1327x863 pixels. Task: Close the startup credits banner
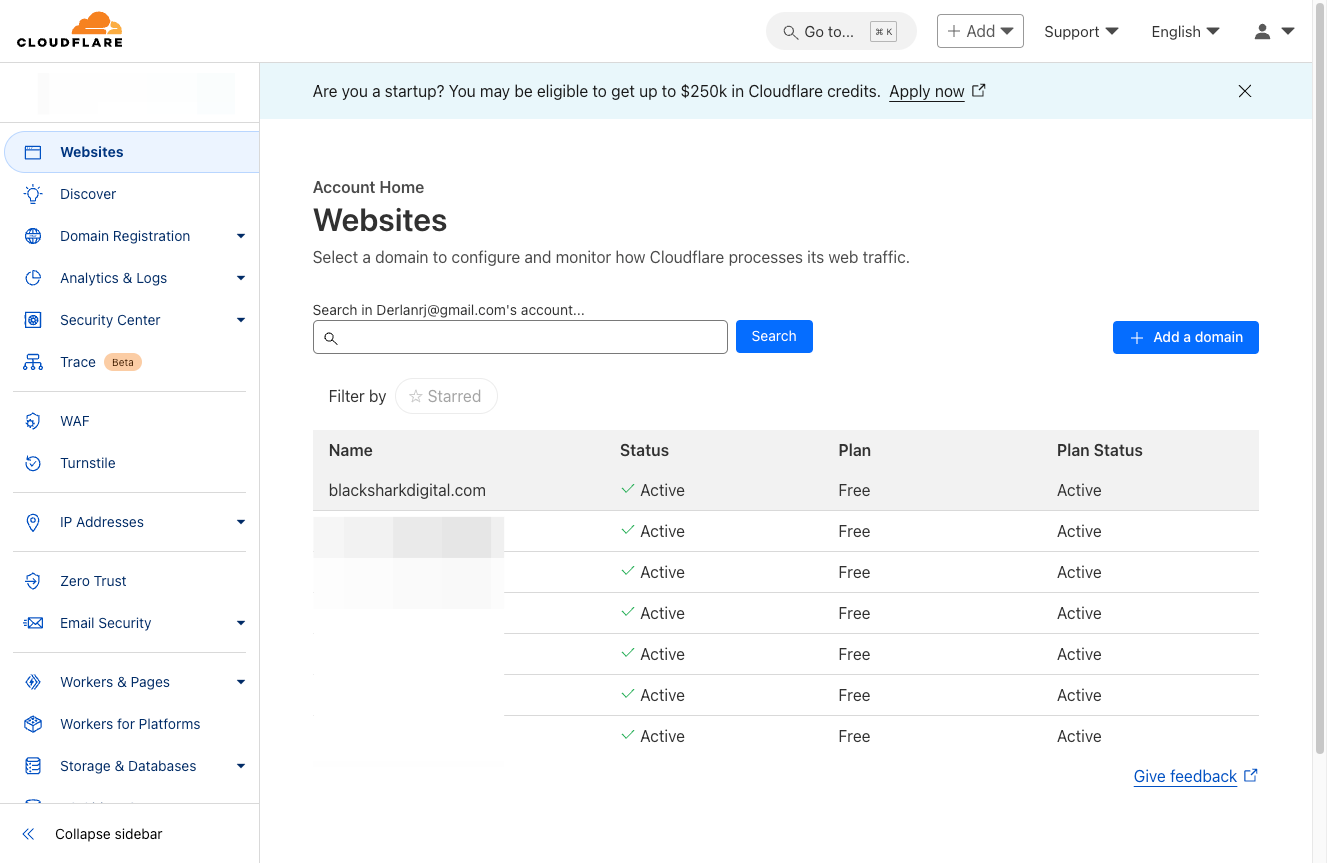[1245, 91]
